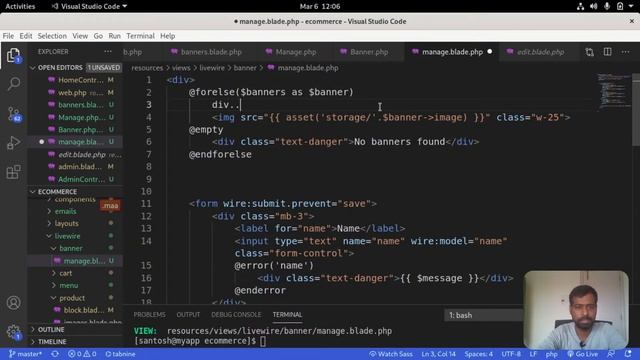Open the Terminal menu
Image resolution: width=640 pixels, height=360 pixels.
(140, 36)
